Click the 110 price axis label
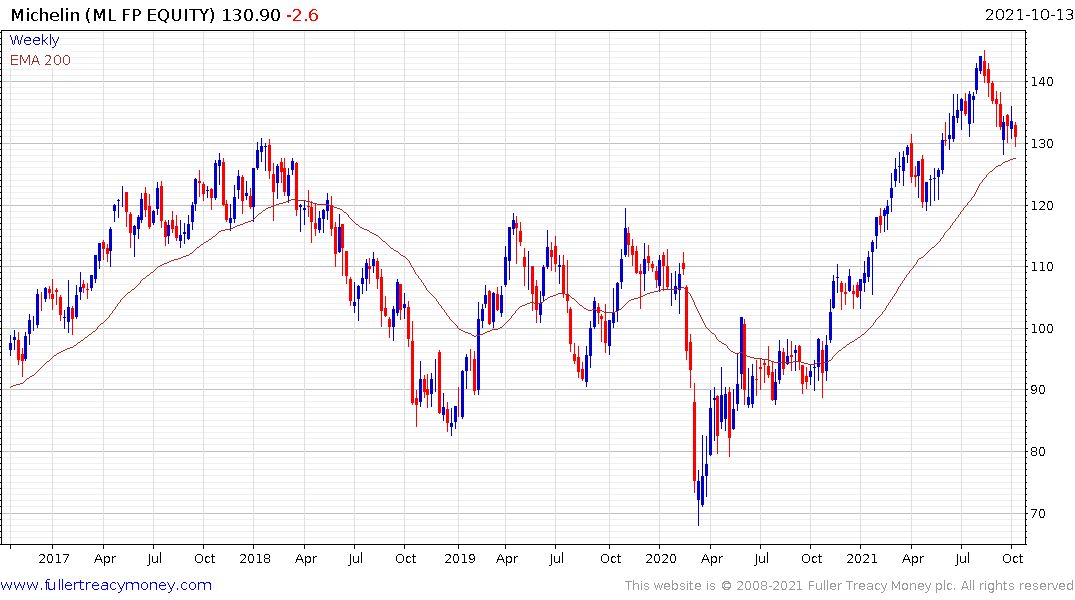 [1041, 267]
